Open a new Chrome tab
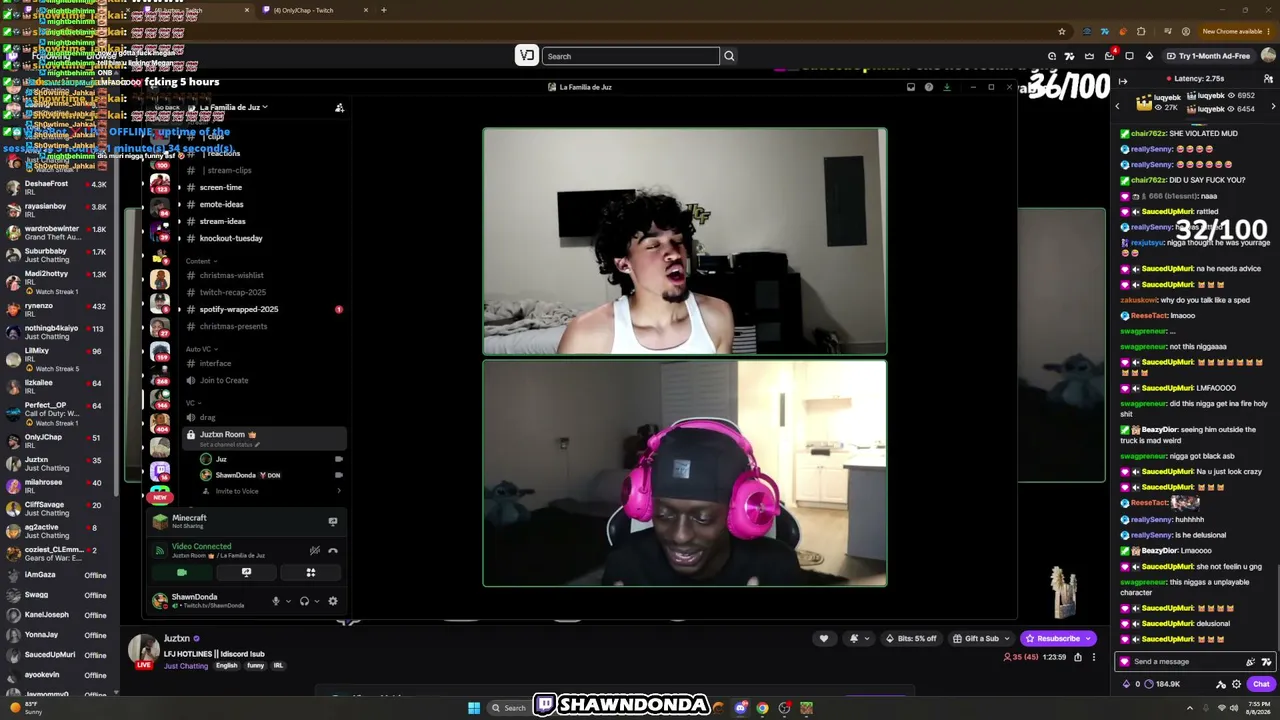Screen dimensions: 1280x720 click(x=383, y=10)
